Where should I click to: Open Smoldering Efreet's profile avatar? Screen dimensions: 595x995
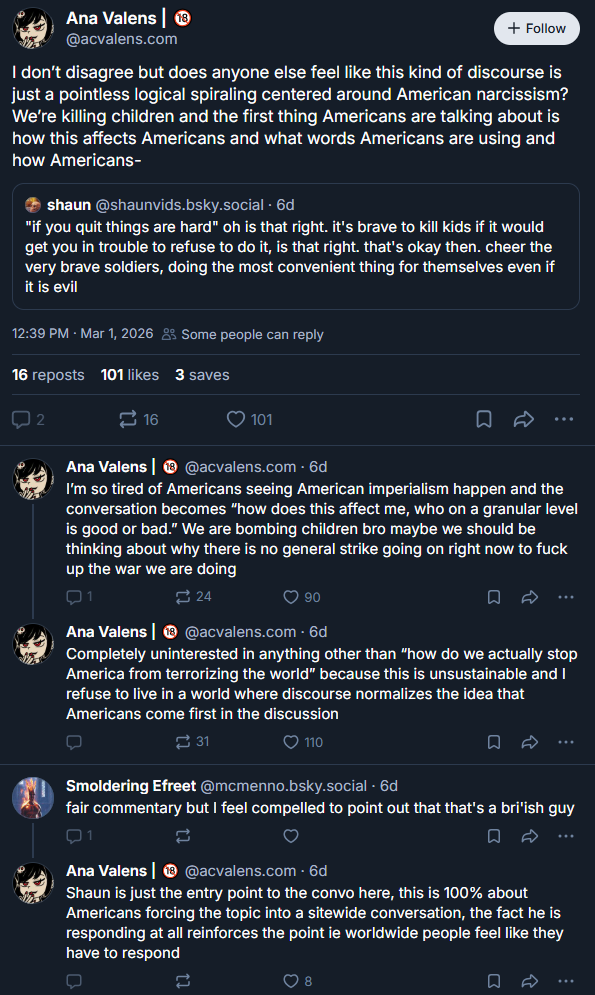point(32,798)
